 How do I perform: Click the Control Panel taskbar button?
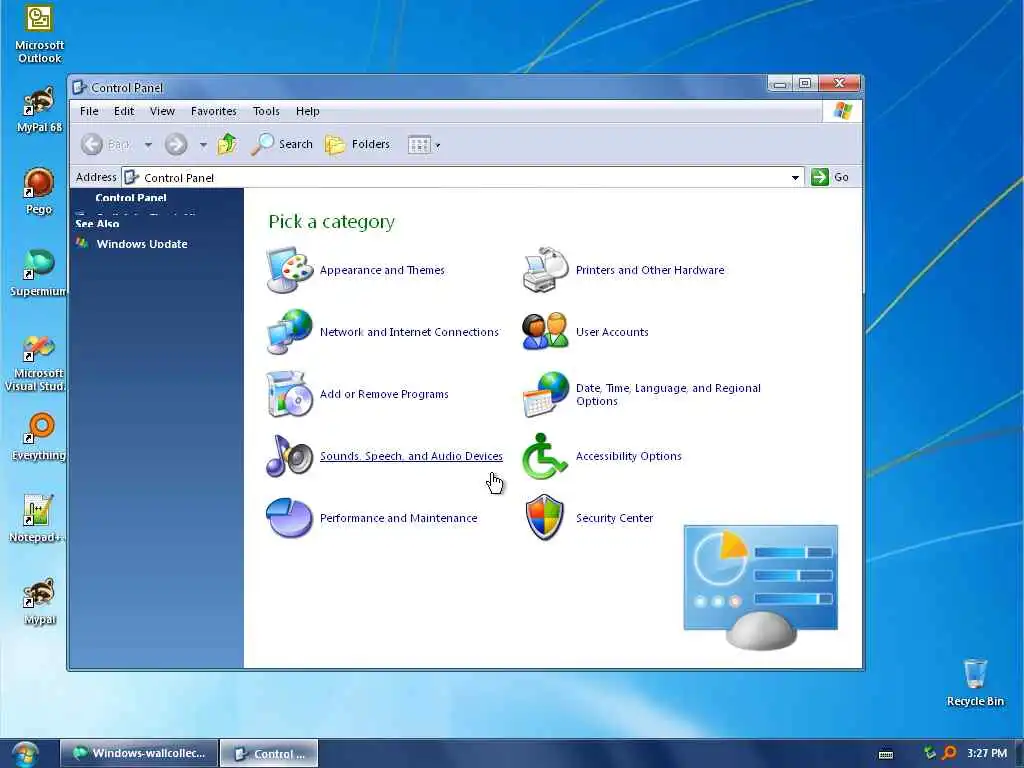269,753
